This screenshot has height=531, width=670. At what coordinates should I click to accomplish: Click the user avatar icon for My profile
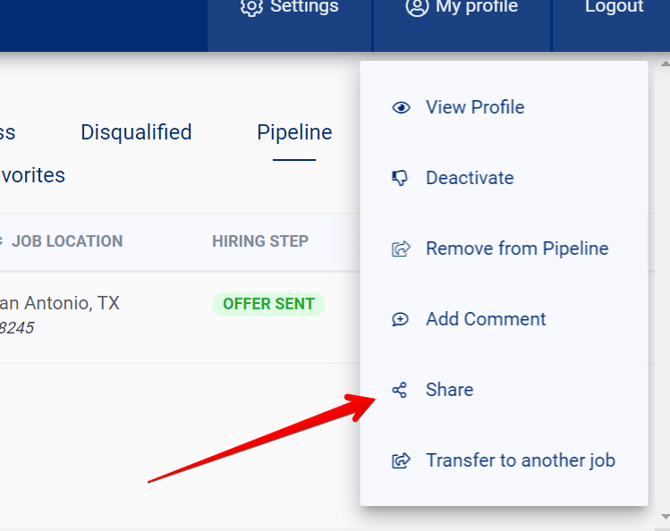coord(417,7)
